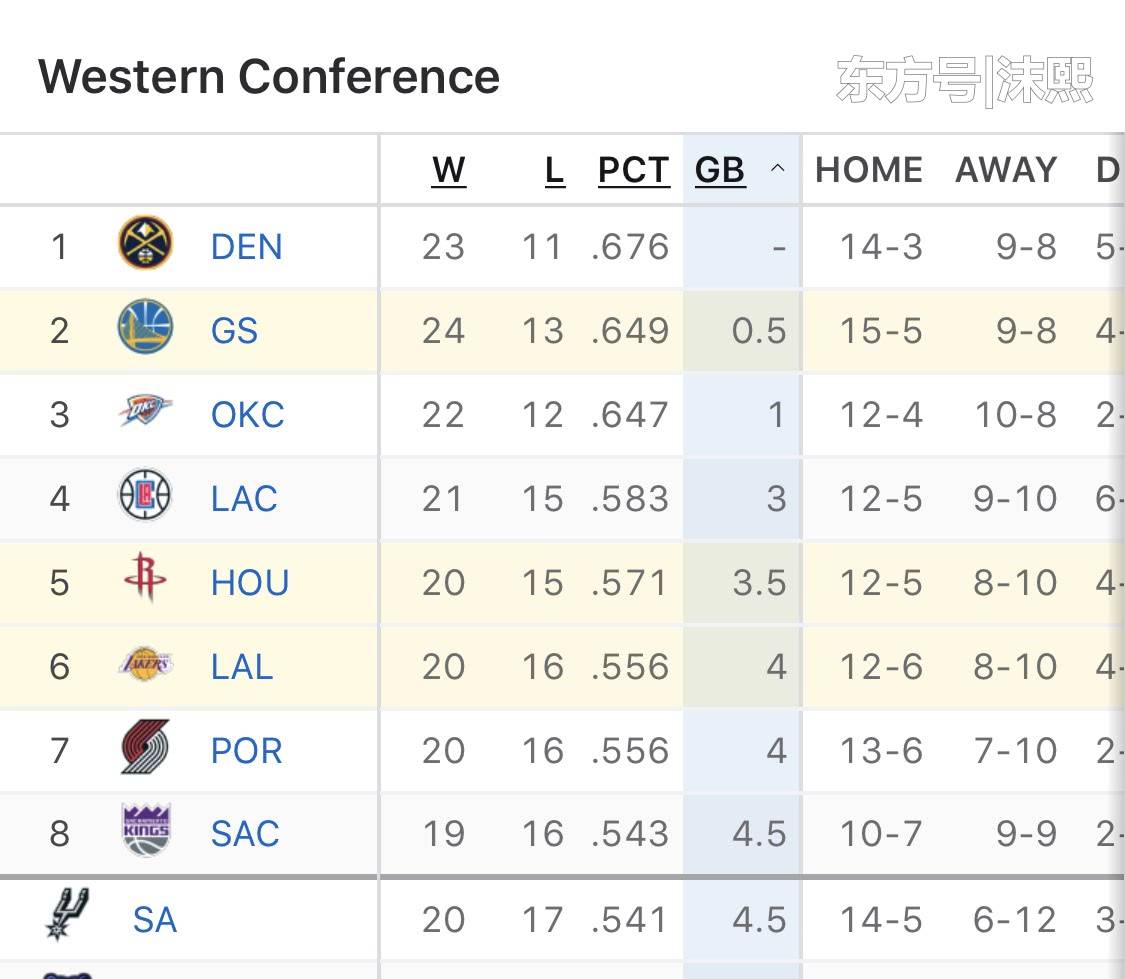
Task: Toggle the GB column sort arrow
Action: 777,171
